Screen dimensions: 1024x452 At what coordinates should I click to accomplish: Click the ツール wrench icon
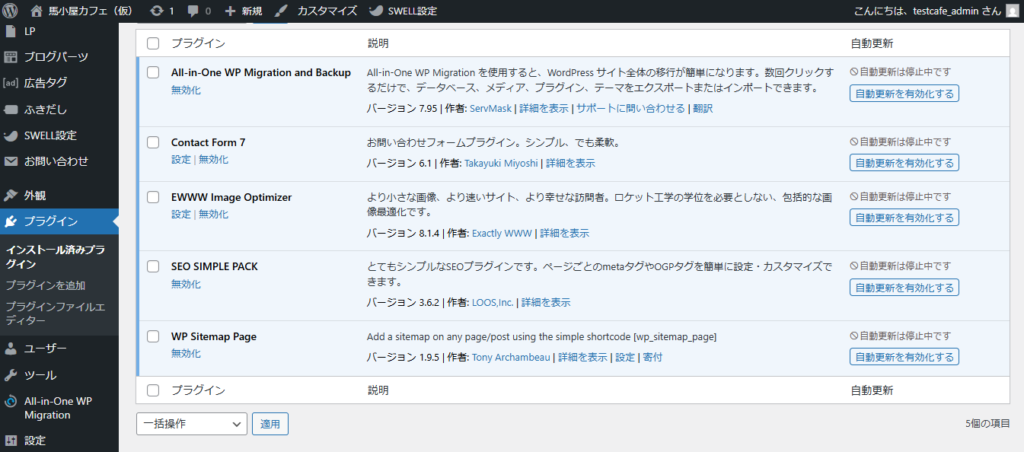tap(10, 375)
